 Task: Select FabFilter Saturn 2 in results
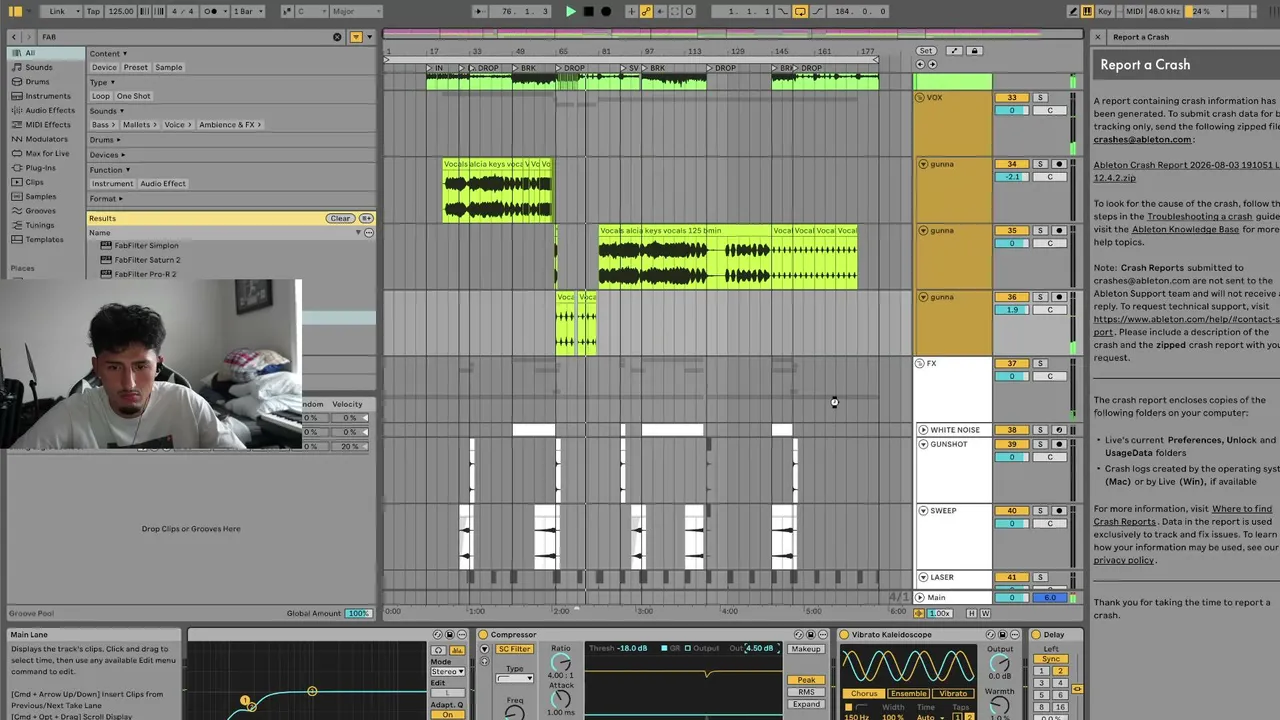click(147, 260)
